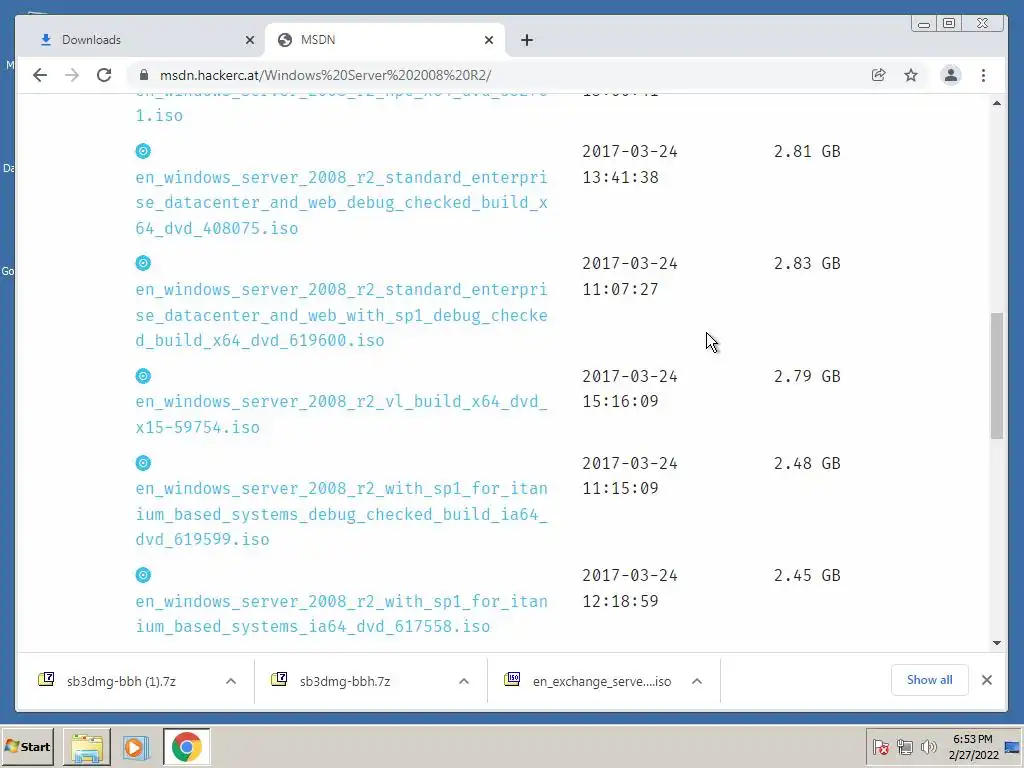The image size is (1024, 768).
Task: Open itanium debug_checked_build_ia64_dvd_619599.iso link
Action: tap(342, 514)
